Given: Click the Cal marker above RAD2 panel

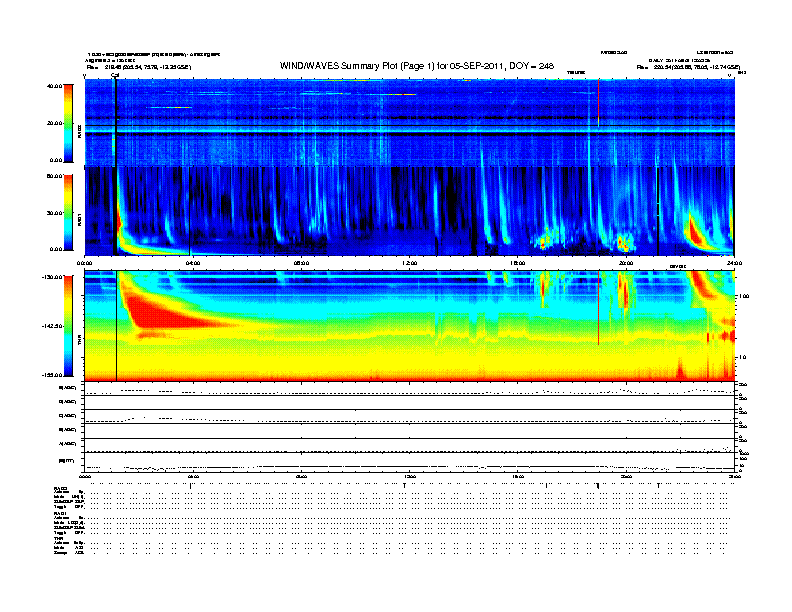Looking at the screenshot, I should 115,75.
